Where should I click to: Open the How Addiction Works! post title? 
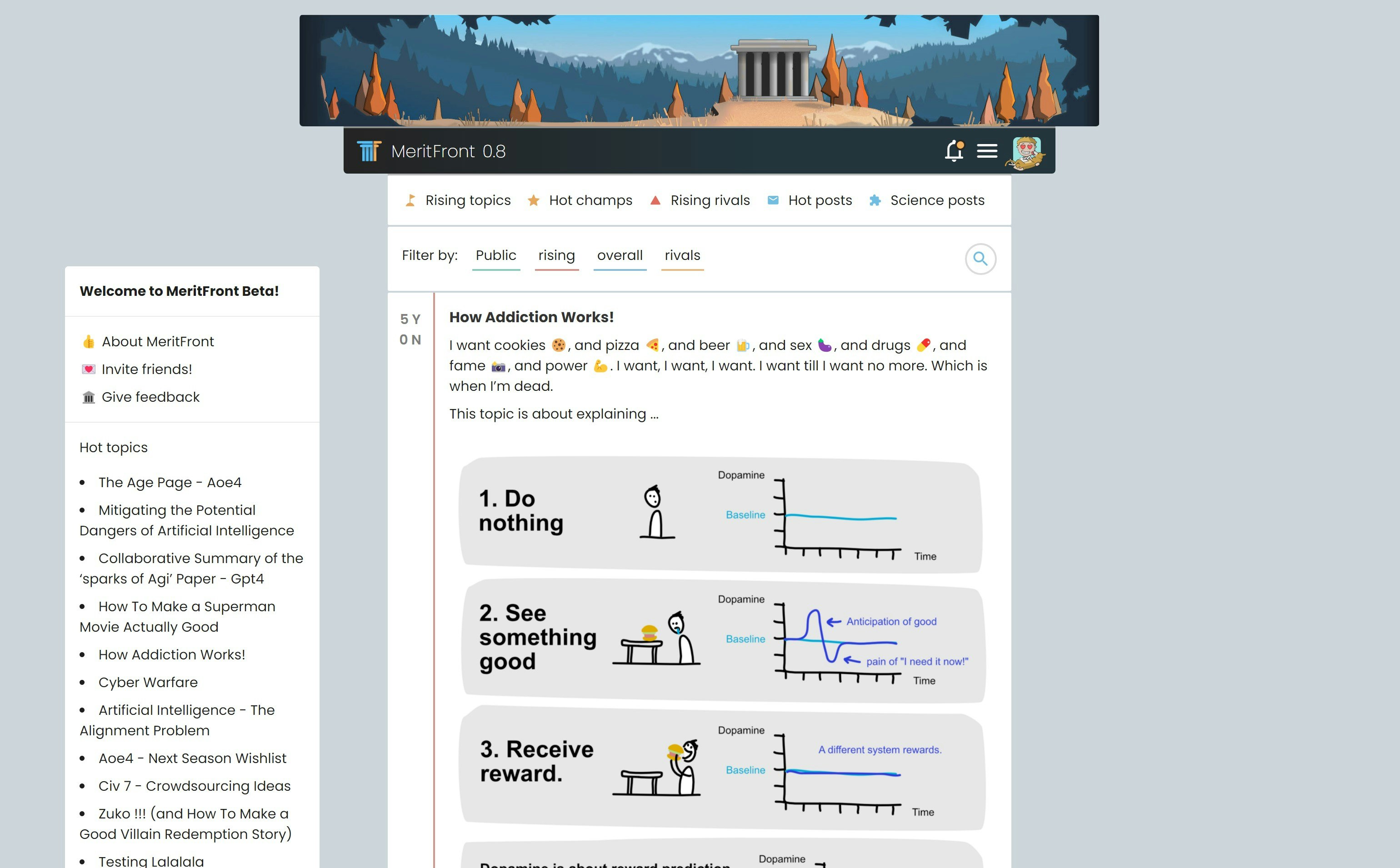point(531,318)
